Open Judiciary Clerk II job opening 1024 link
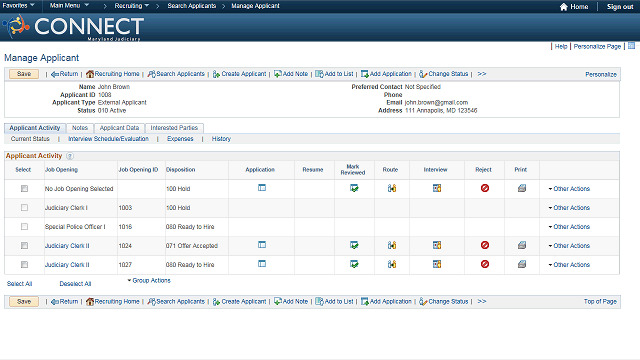 67,246
